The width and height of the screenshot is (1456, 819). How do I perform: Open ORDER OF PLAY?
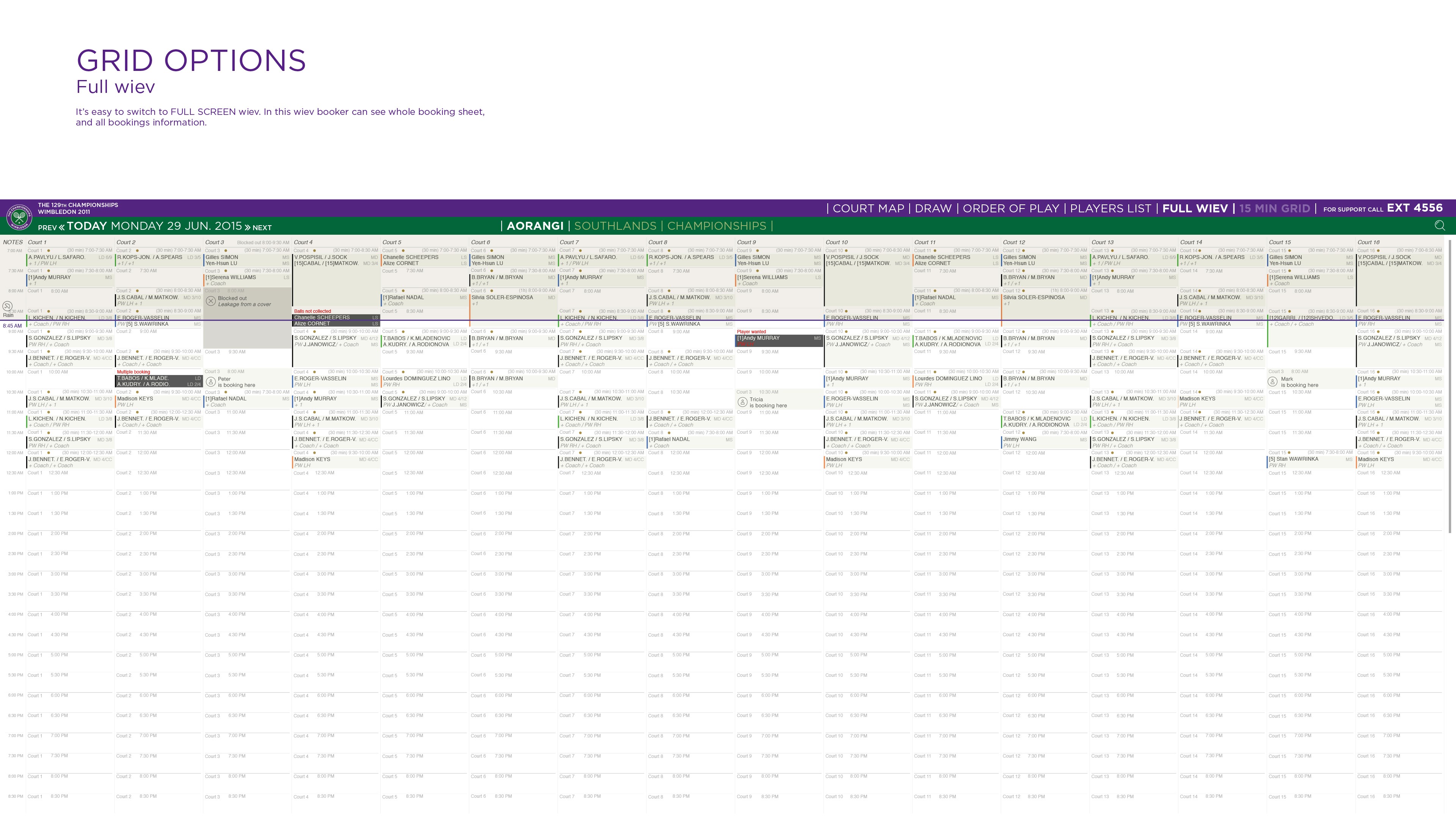(1010, 209)
